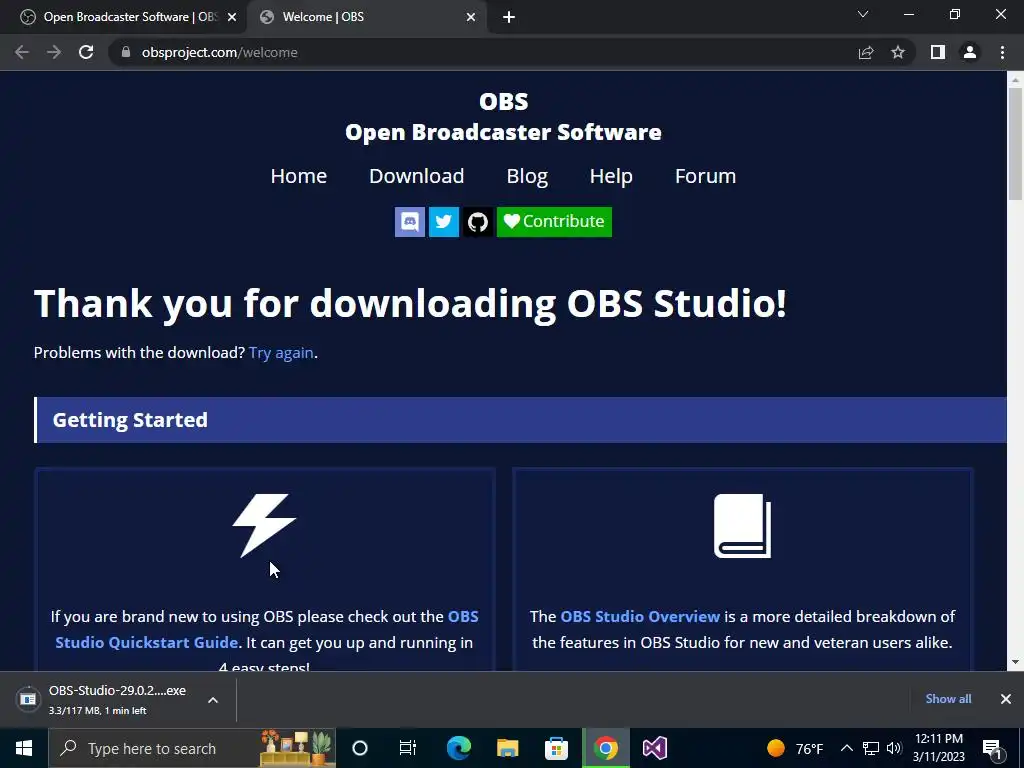1024x768 pixels.
Task: Click the OBS Open Broadcaster Software title
Action: click(504, 116)
